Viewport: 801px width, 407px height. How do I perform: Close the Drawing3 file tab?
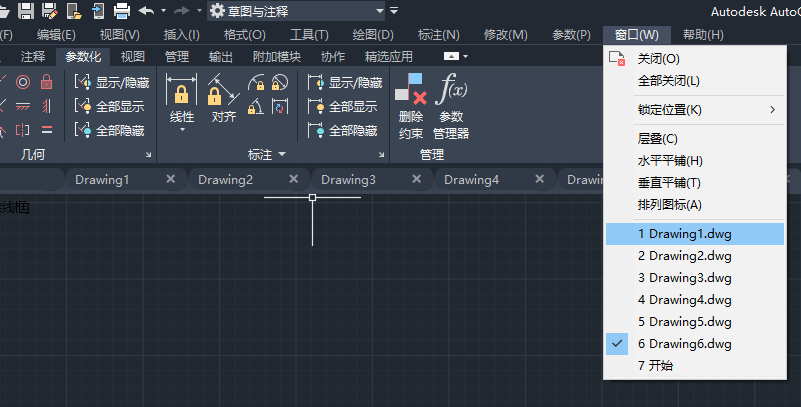[x=417, y=179]
